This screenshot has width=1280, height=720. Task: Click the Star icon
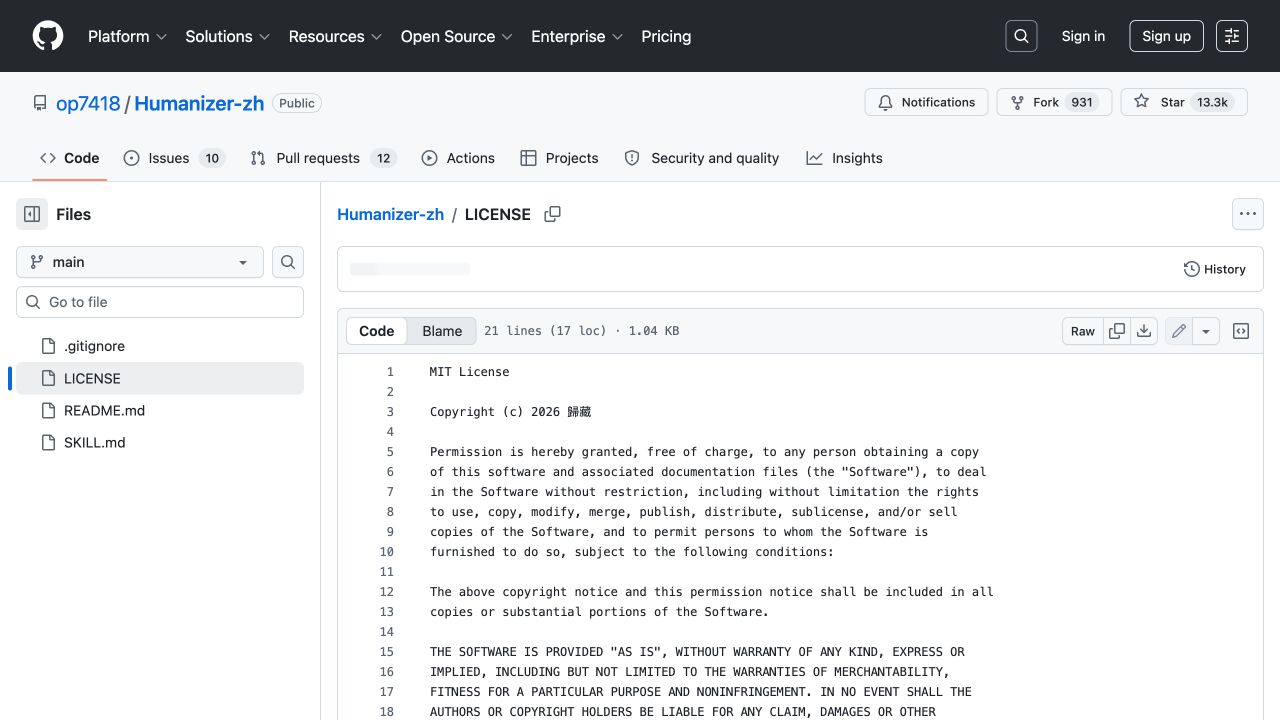pyautogui.click(x=1141, y=102)
